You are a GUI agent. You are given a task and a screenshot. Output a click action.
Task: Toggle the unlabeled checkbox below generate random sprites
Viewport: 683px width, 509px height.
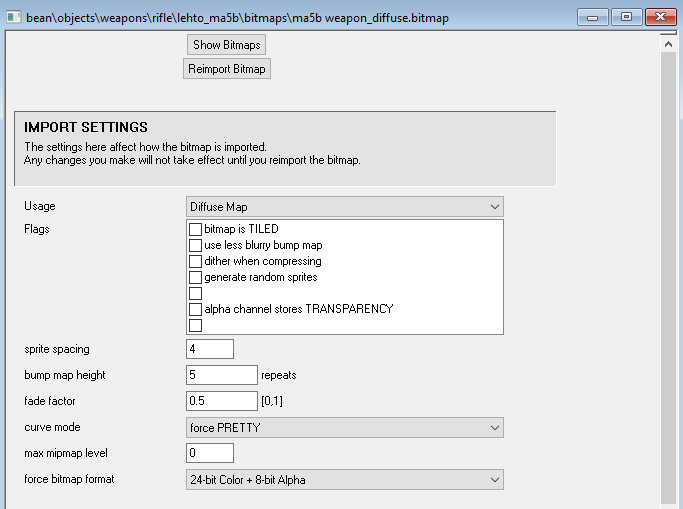[x=195, y=293]
